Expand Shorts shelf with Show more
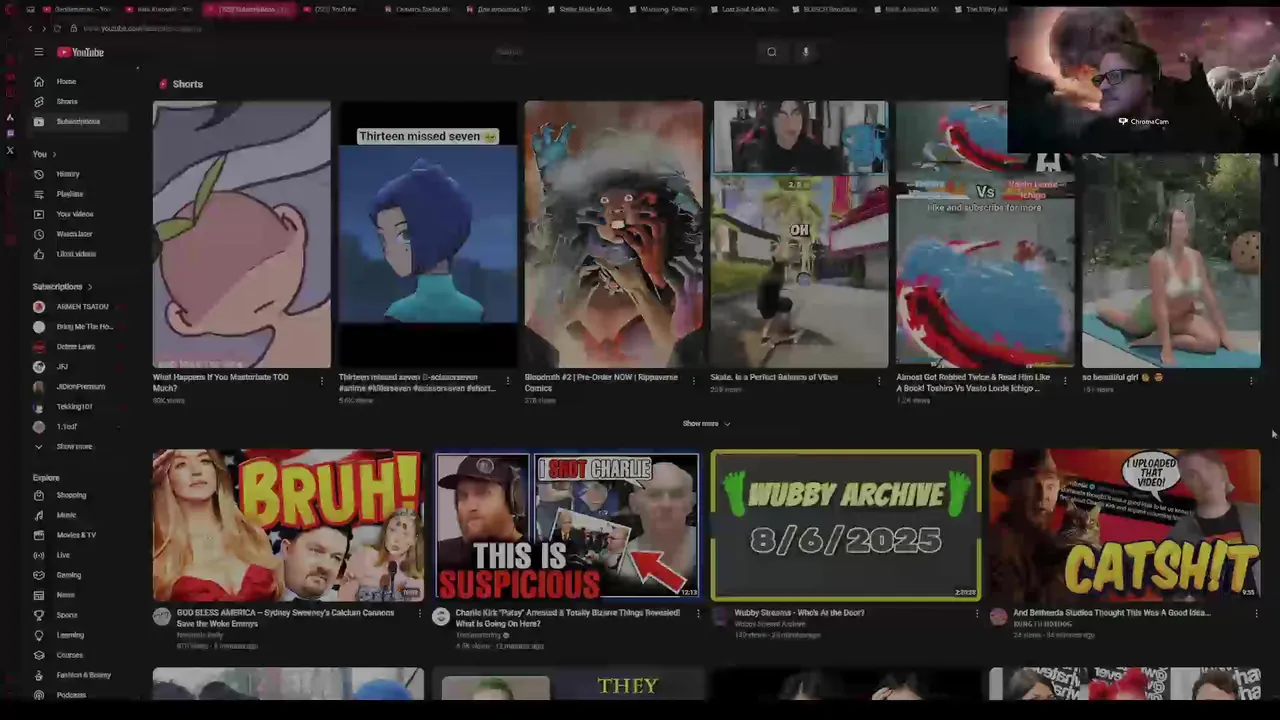Viewport: 1280px width, 720px height. pos(706,424)
